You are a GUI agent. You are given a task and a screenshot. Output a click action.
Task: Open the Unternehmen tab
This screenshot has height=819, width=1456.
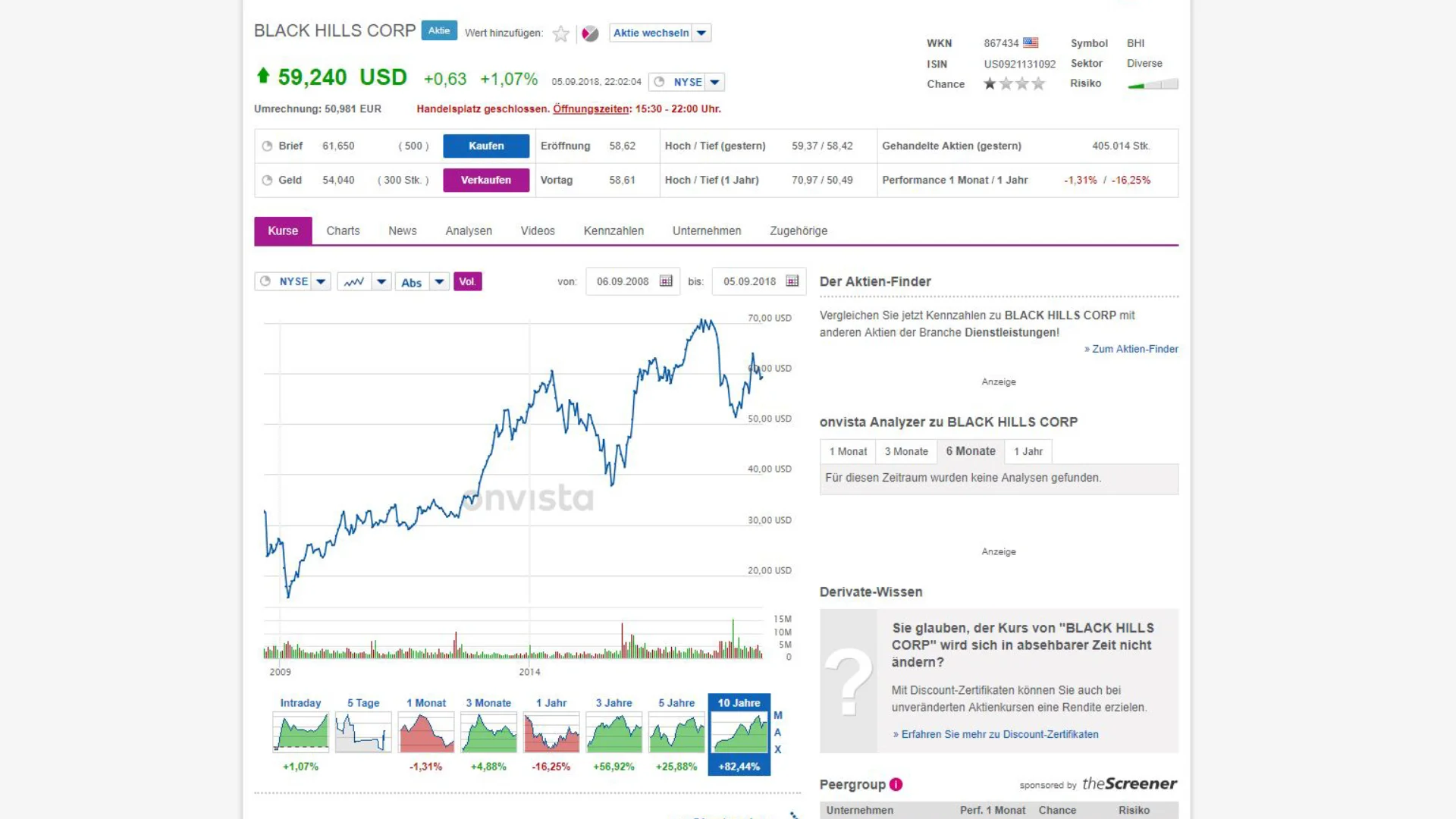click(707, 231)
